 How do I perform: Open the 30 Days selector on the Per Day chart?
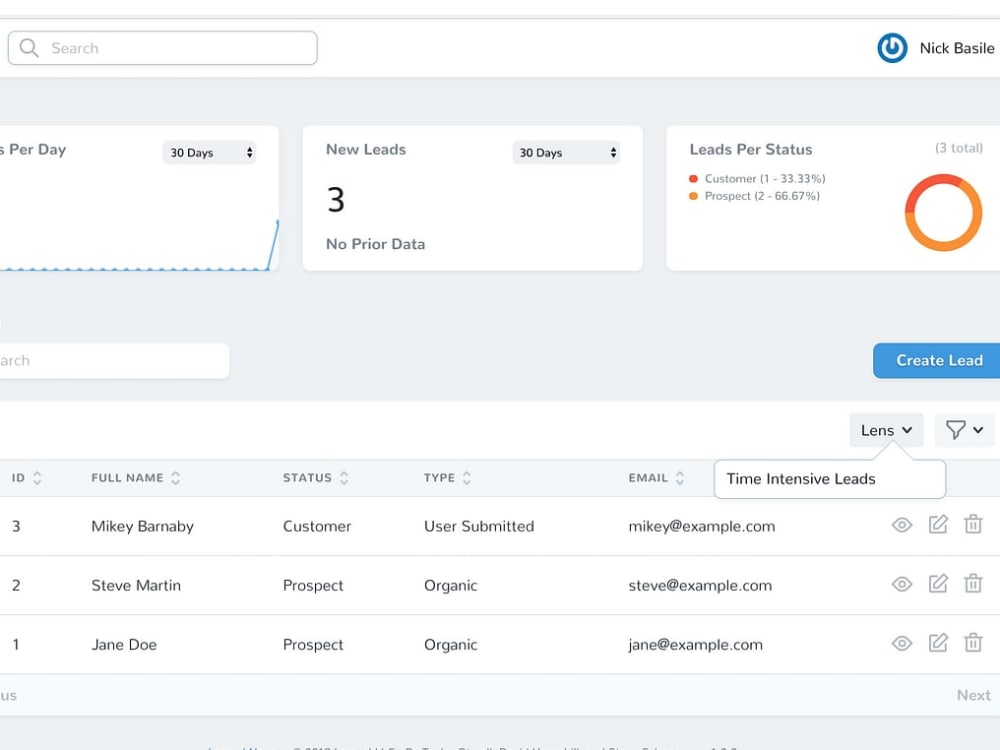click(x=209, y=152)
